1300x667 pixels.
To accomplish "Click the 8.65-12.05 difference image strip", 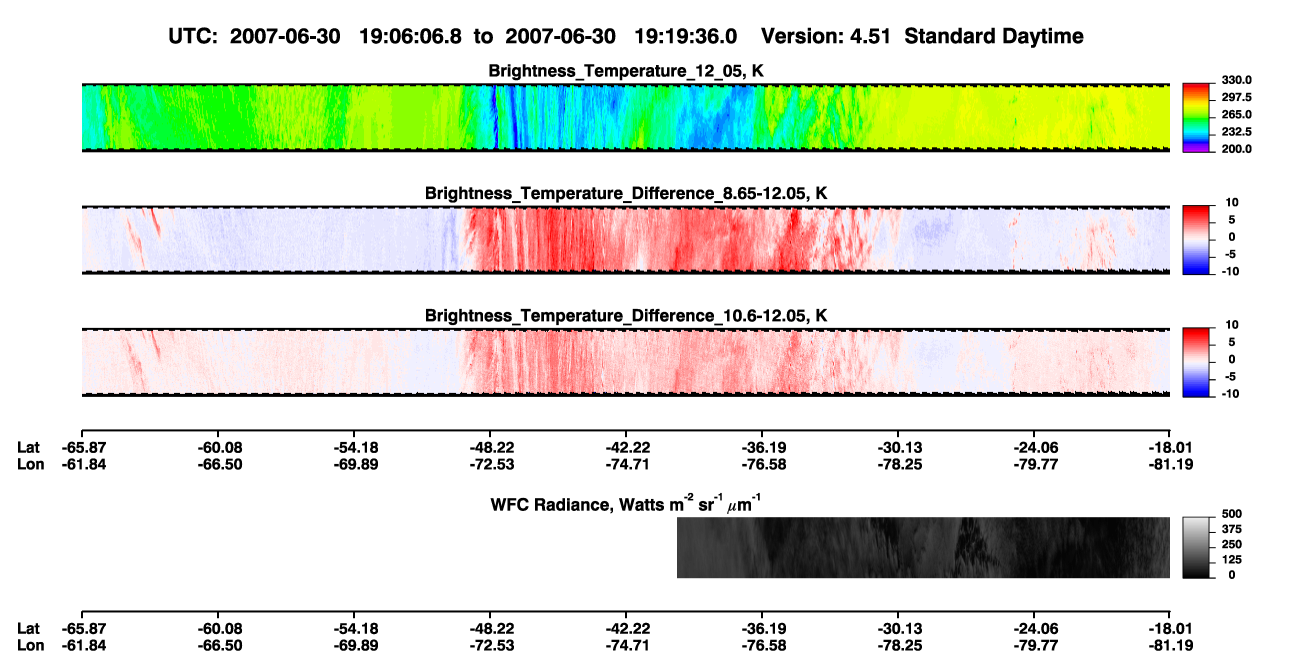I will (x=625, y=239).
